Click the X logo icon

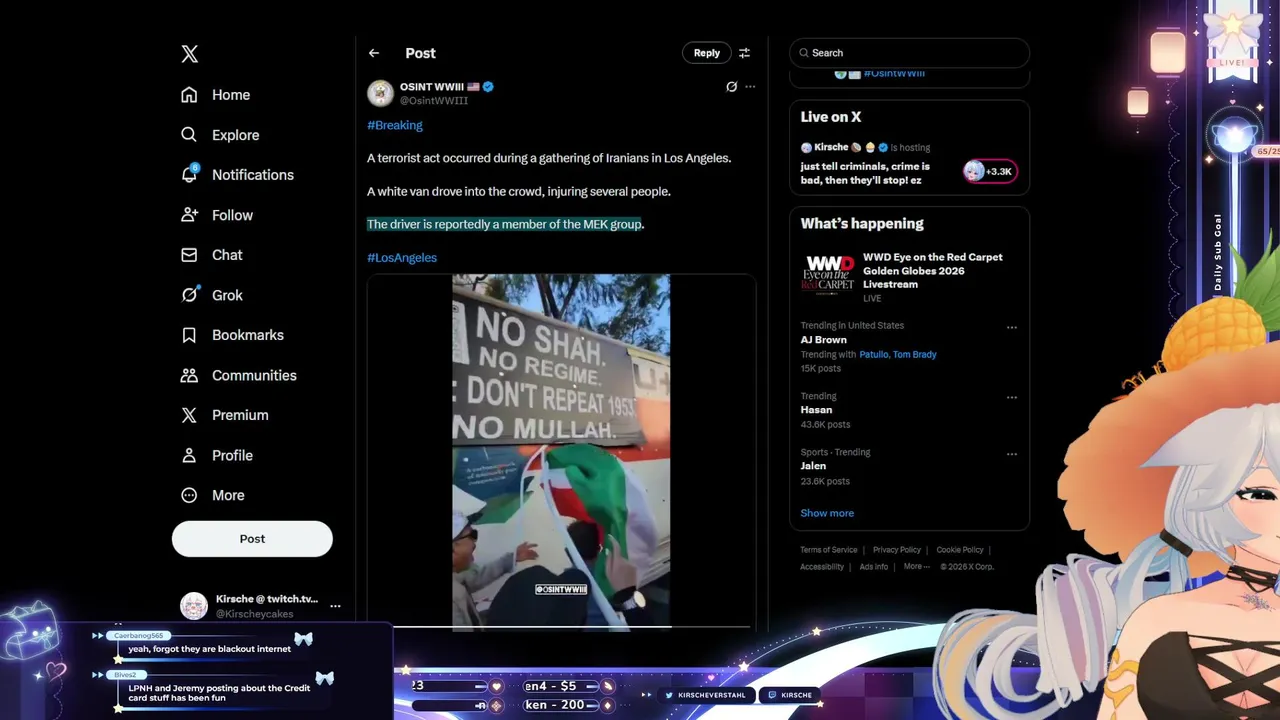pyautogui.click(x=189, y=54)
